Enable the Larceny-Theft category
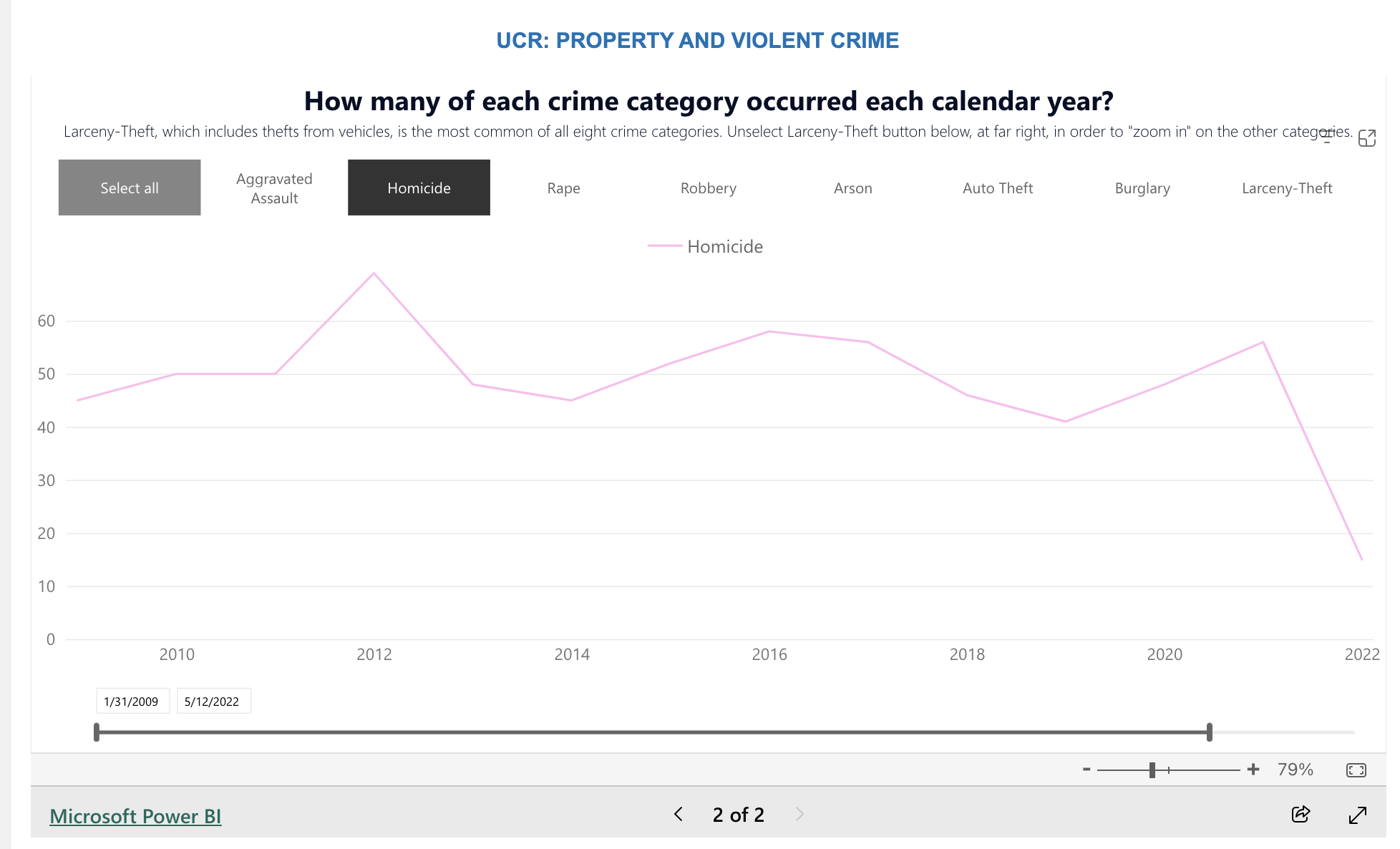1400x849 pixels. tap(1286, 188)
